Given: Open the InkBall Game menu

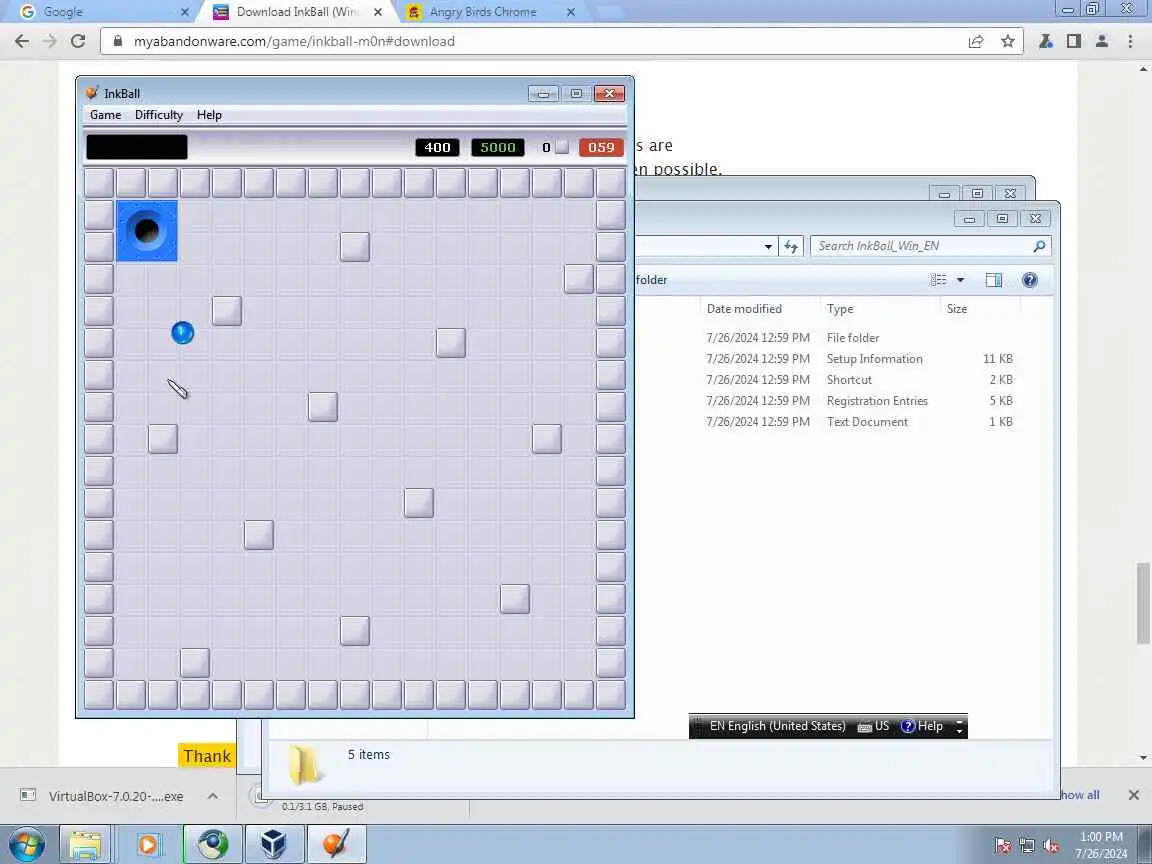Looking at the screenshot, I should 105,115.
